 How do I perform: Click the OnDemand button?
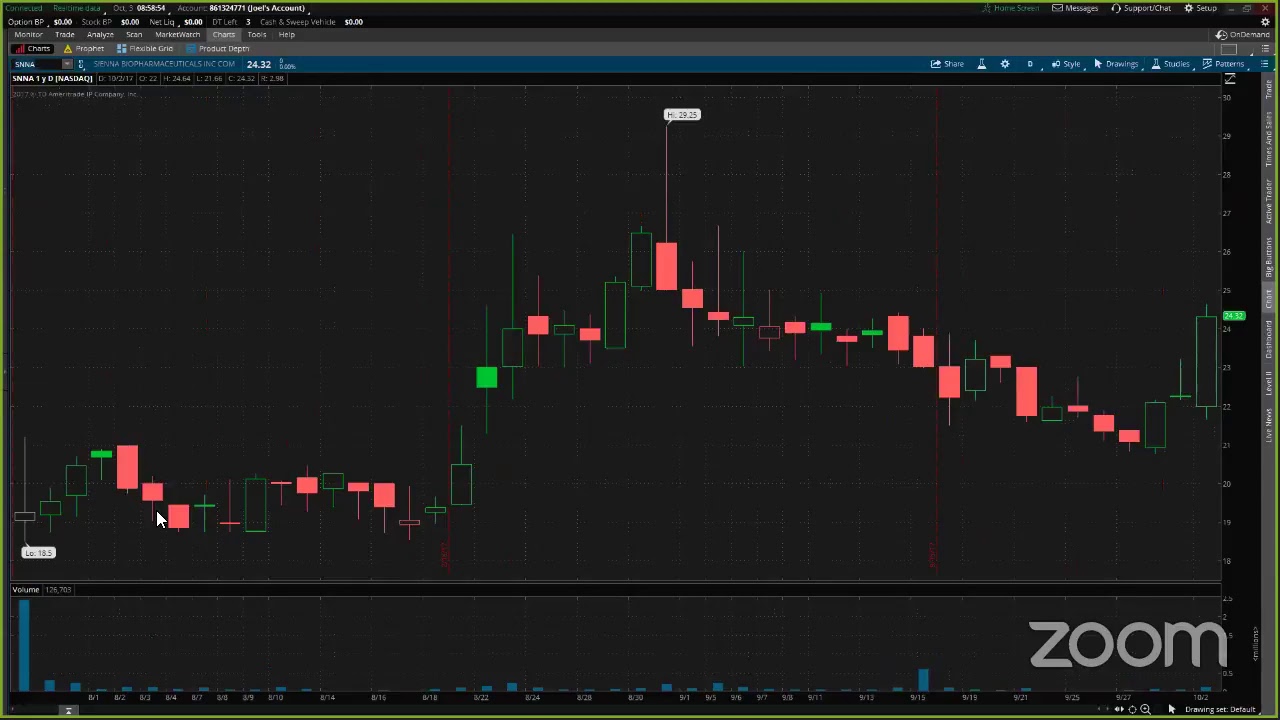pyautogui.click(x=1243, y=34)
